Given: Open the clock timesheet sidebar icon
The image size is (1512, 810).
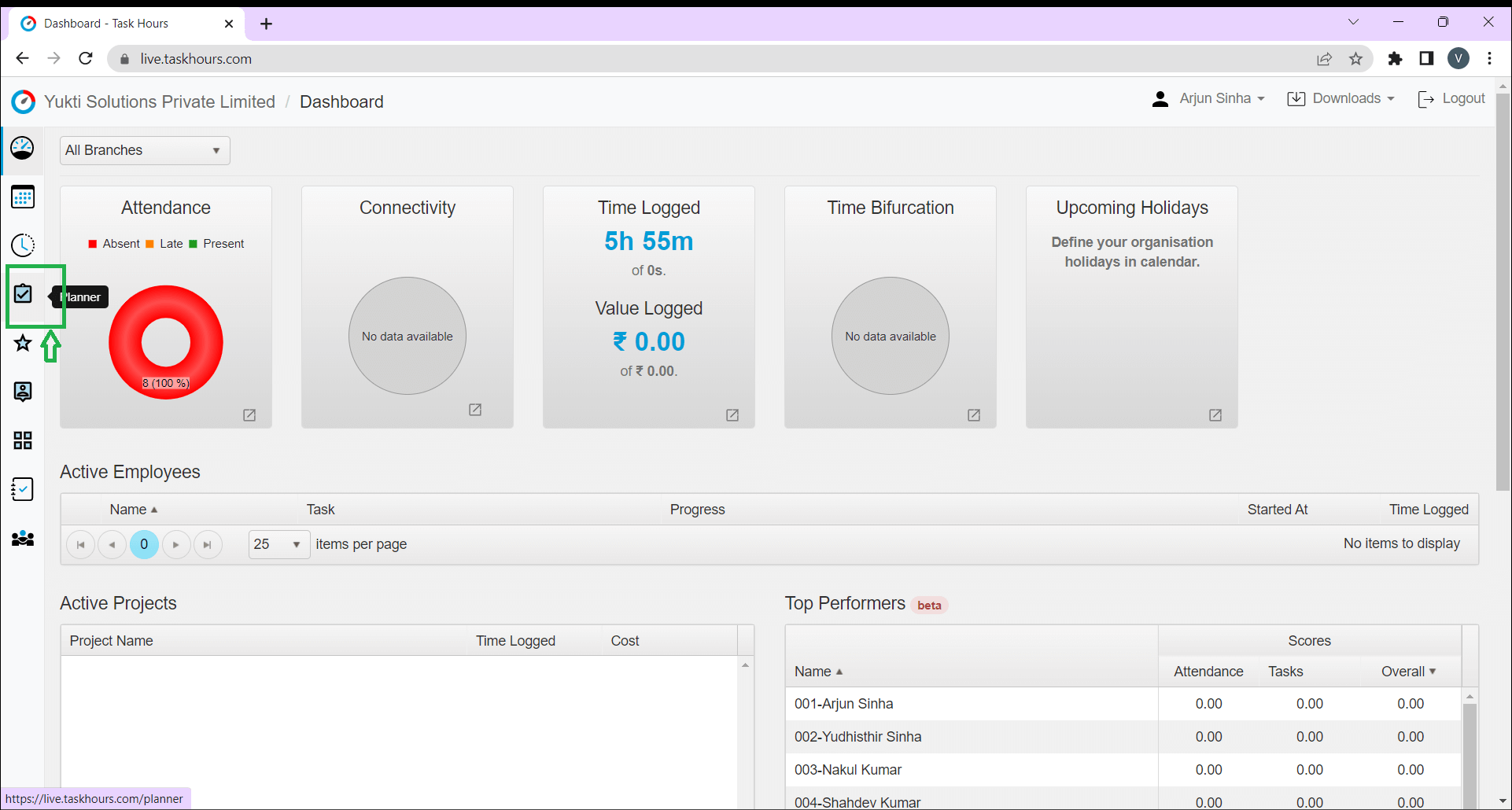Looking at the screenshot, I should [x=23, y=245].
